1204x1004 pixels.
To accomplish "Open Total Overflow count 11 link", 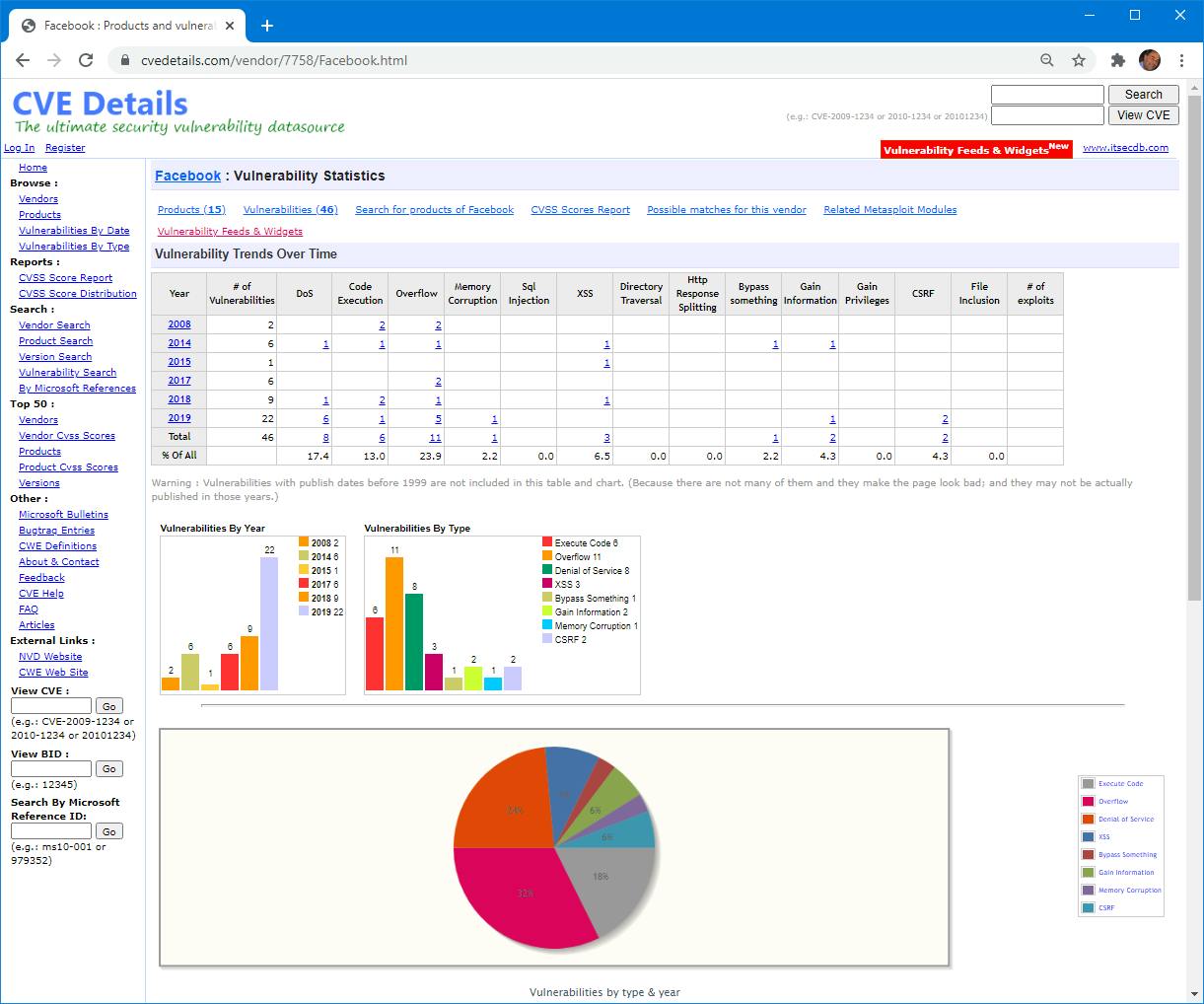I will pyautogui.click(x=436, y=438).
